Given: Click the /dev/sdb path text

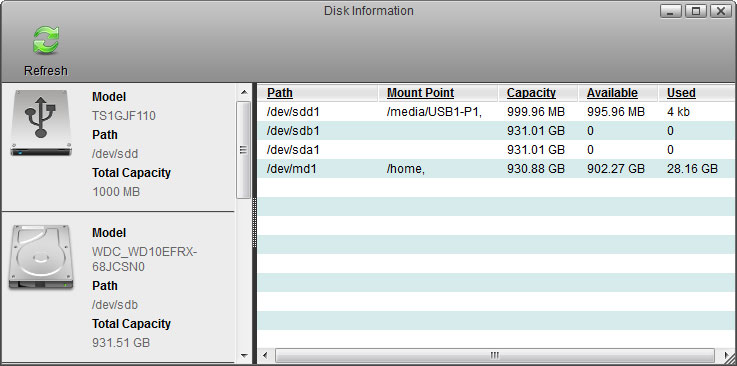Looking at the screenshot, I should pyautogui.click(x=115, y=305).
